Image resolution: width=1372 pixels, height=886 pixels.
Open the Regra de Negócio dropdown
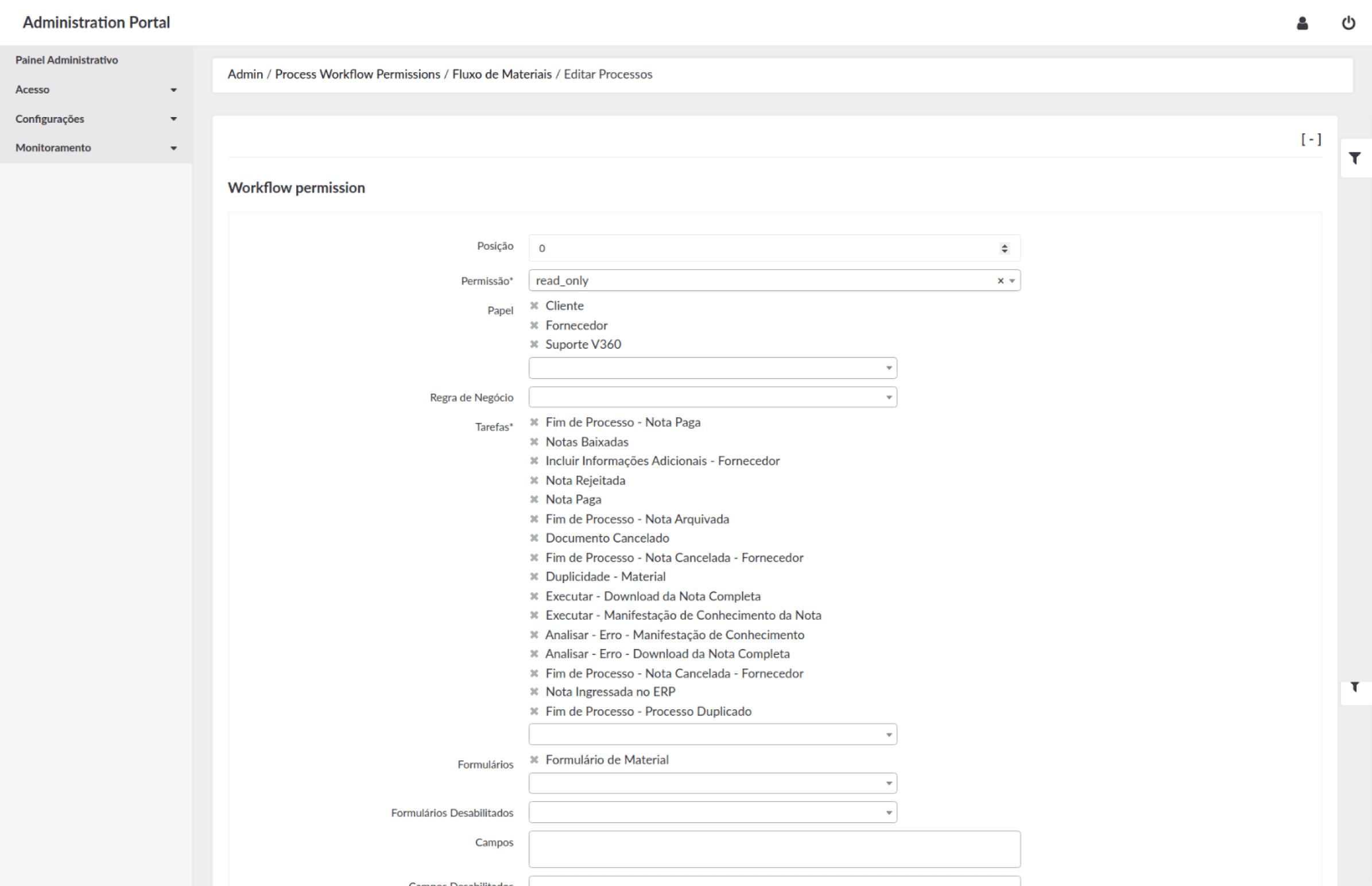click(712, 397)
